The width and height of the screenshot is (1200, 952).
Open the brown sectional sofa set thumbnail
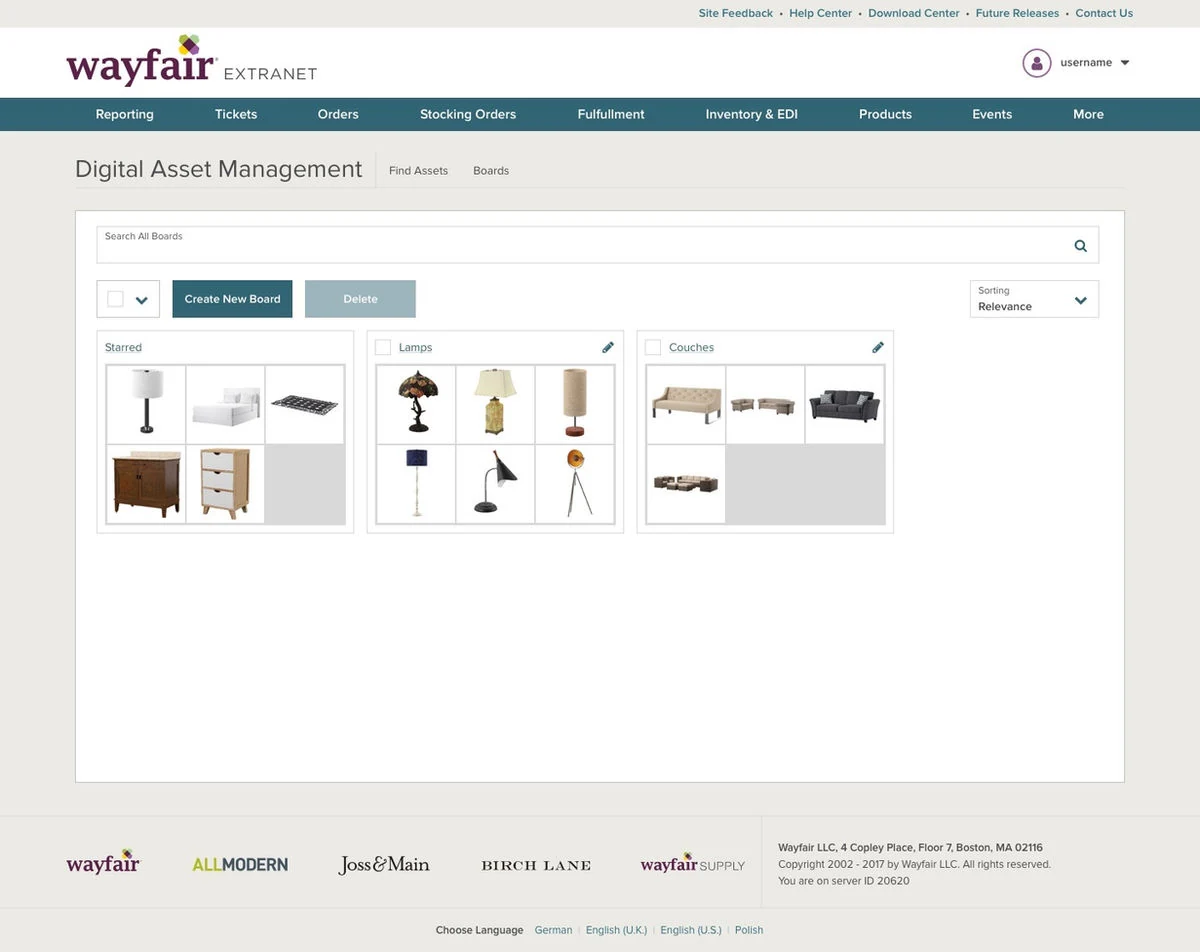coord(765,404)
